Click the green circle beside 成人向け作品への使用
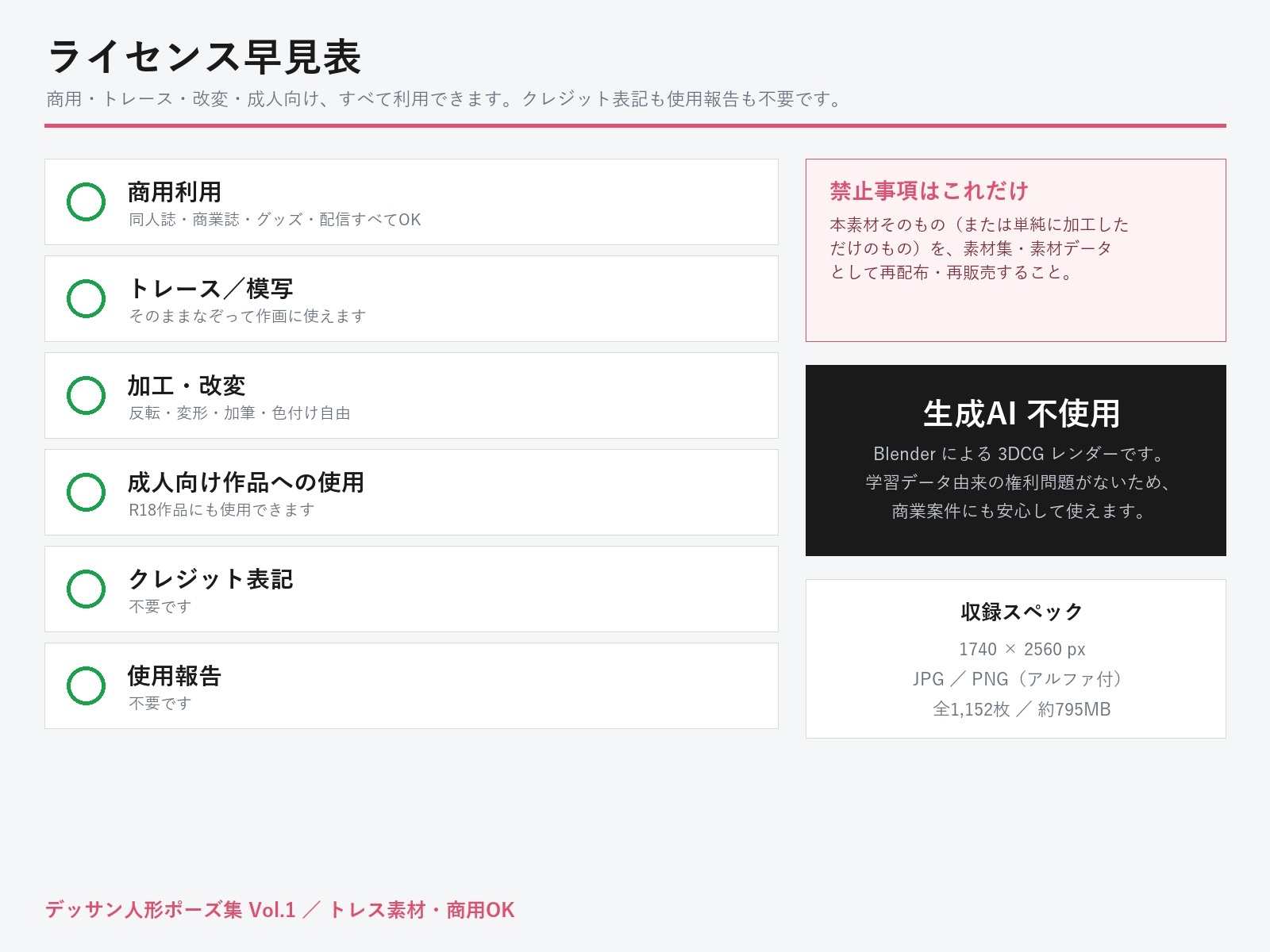Image resolution: width=1270 pixels, height=952 pixels. 86,492
